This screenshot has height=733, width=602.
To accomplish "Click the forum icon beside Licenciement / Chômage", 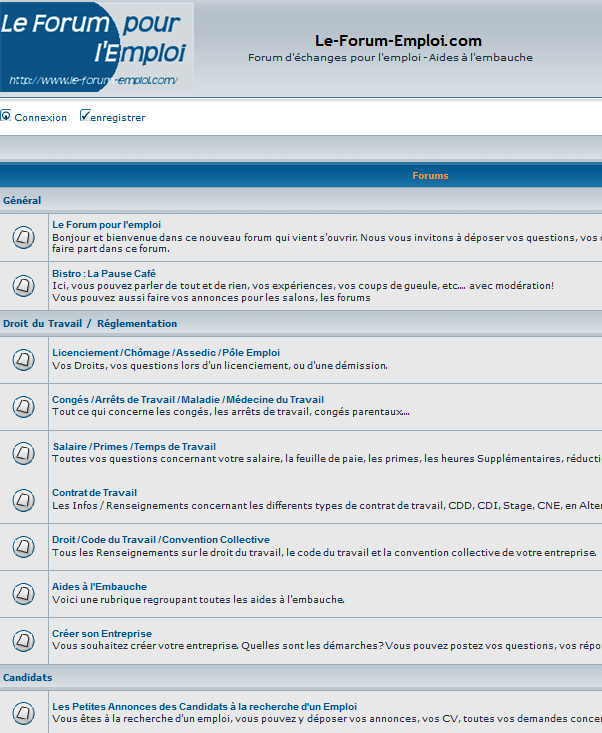I will pyautogui.click(x=23, y=359).
